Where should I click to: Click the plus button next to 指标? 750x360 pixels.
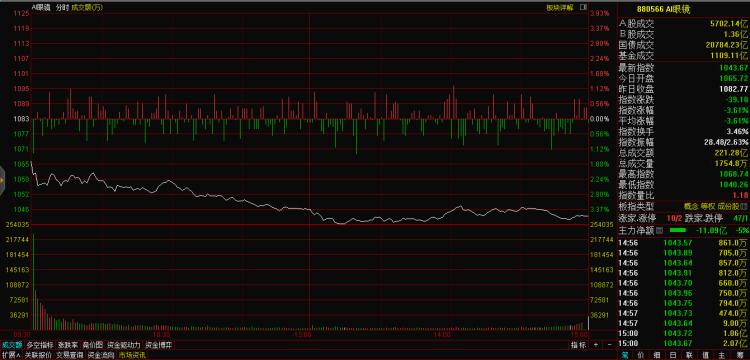[596, 345]
